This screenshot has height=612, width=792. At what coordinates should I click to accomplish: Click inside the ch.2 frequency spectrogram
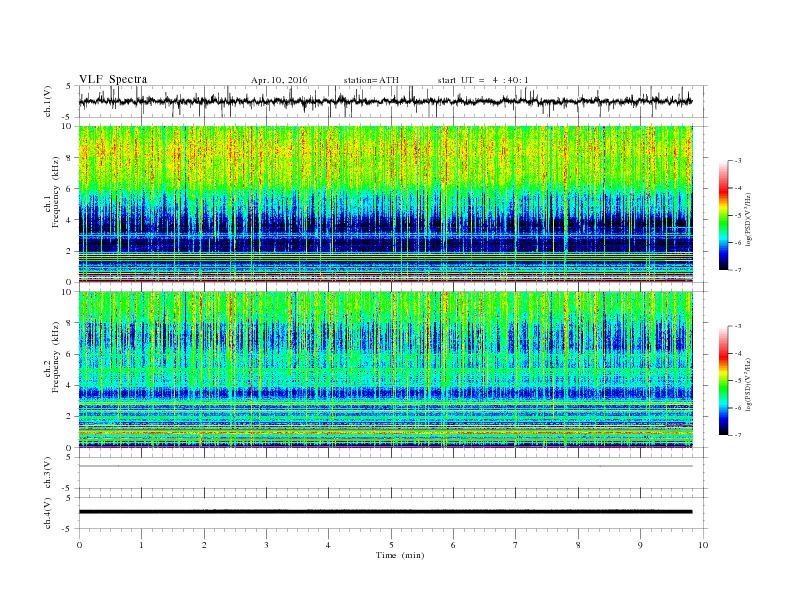click(385, 370)
